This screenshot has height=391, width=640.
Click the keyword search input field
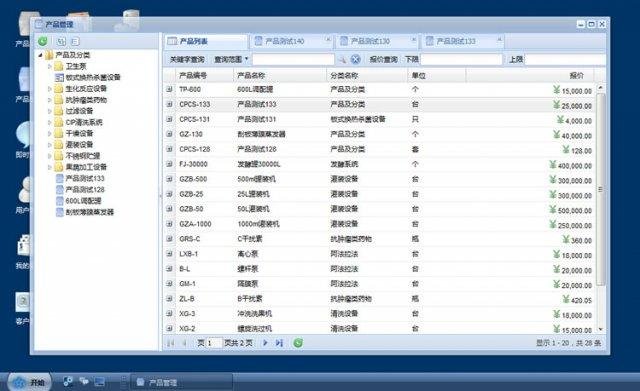point(293,60)
